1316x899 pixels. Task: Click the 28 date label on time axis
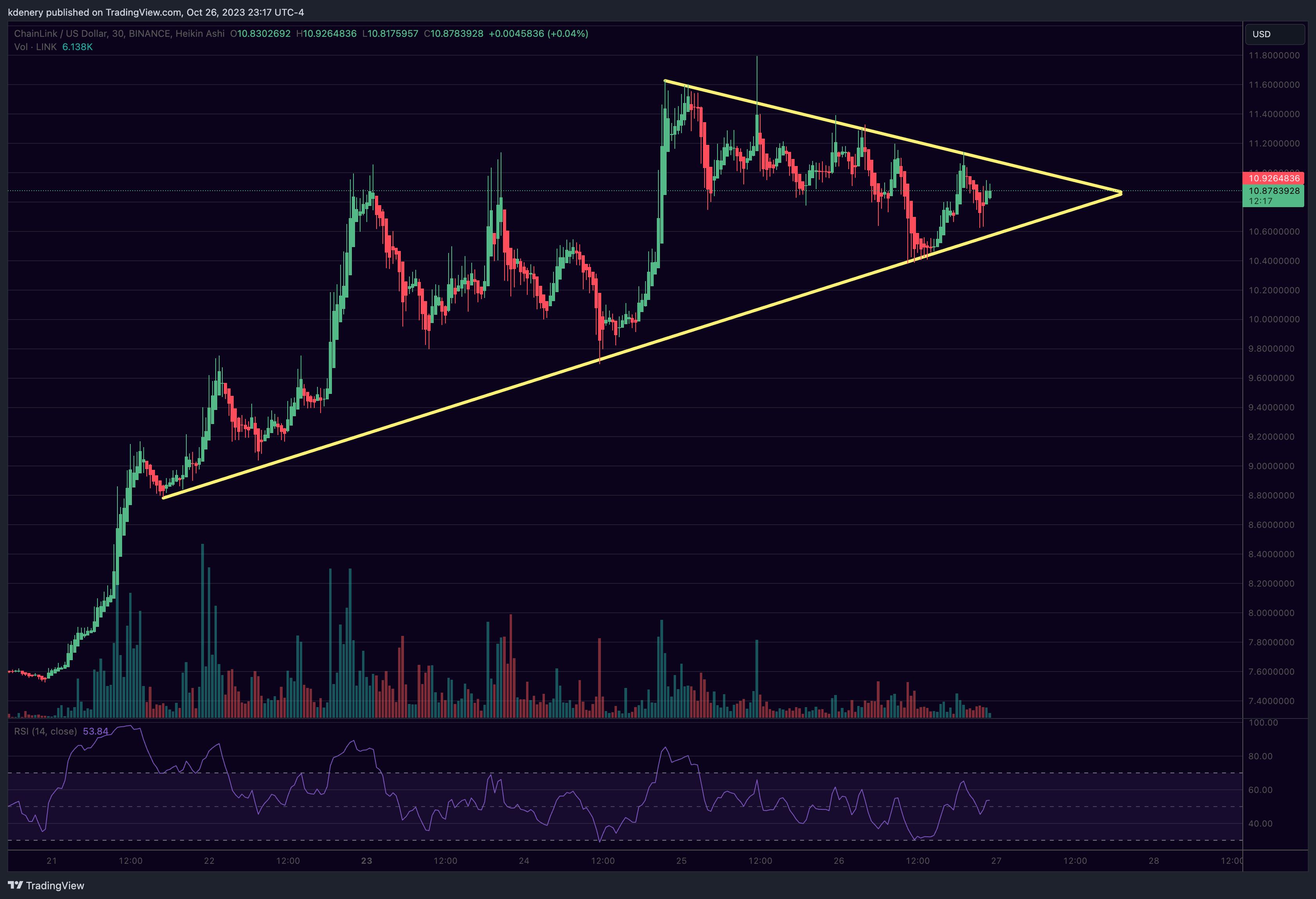pyautogui.click(x=1154, y=861)
